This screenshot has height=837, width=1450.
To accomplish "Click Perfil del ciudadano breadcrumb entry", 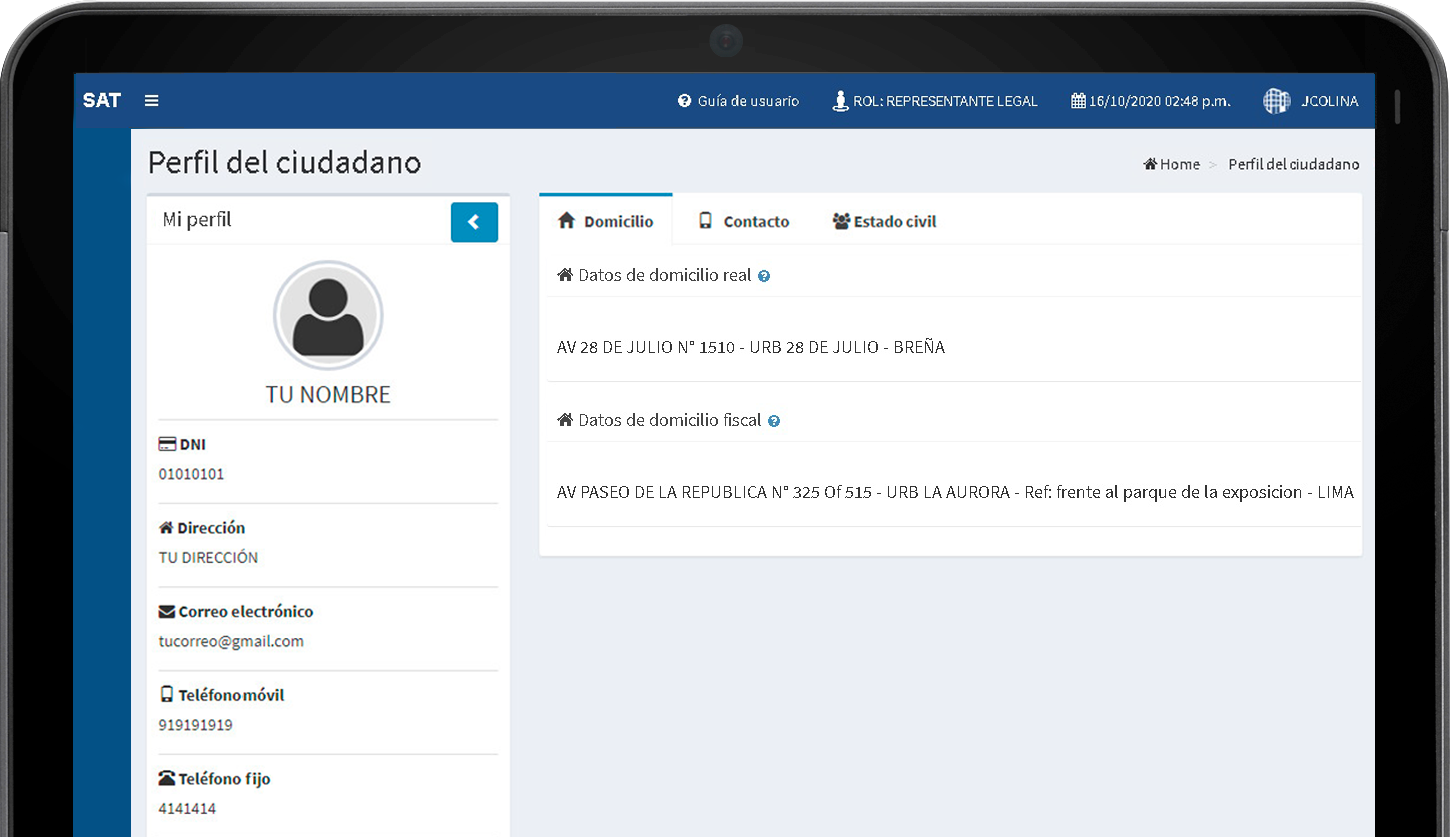I will coord(1294,164).
